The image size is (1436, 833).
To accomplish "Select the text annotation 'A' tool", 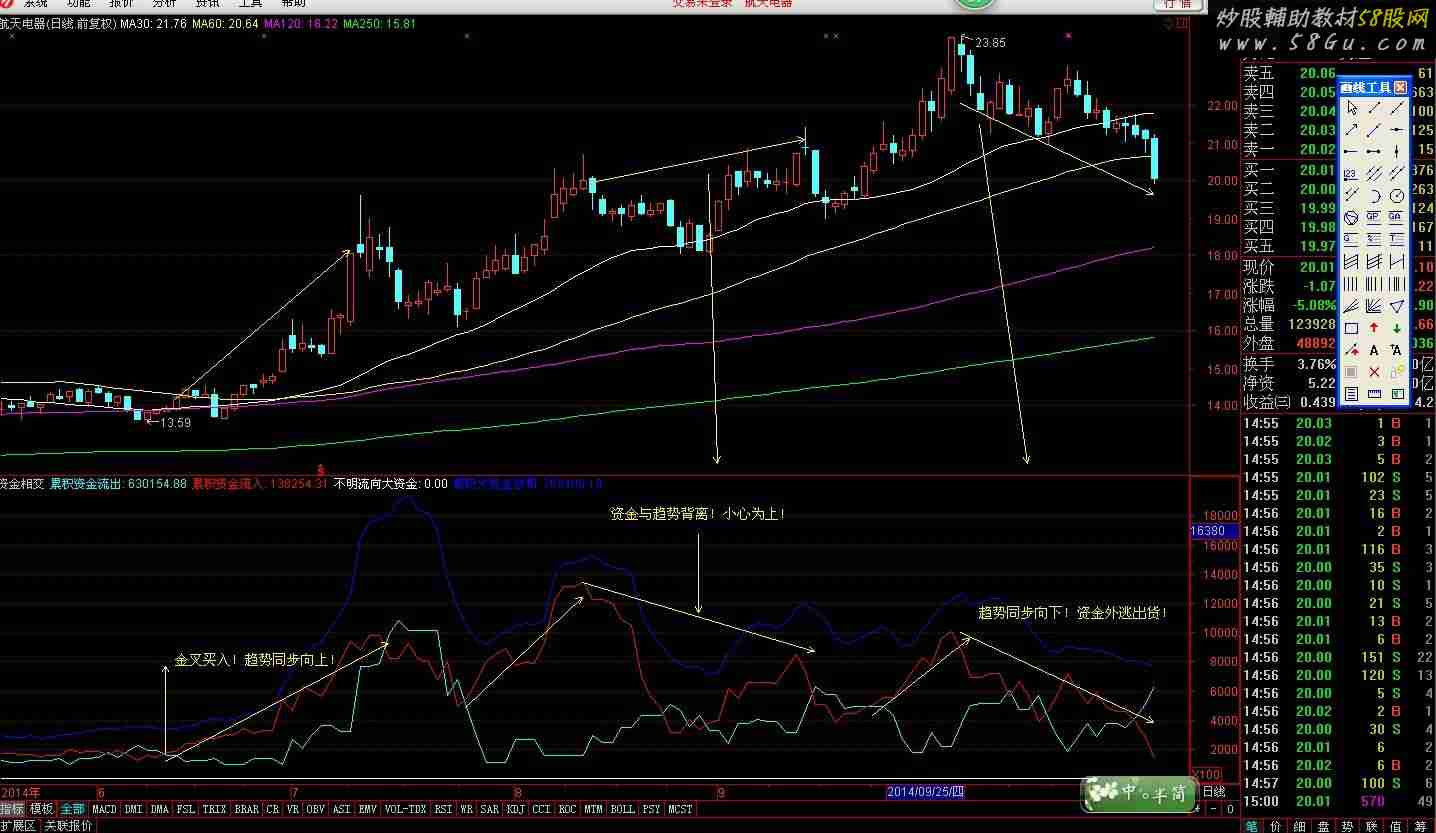I will [1374, 350].
